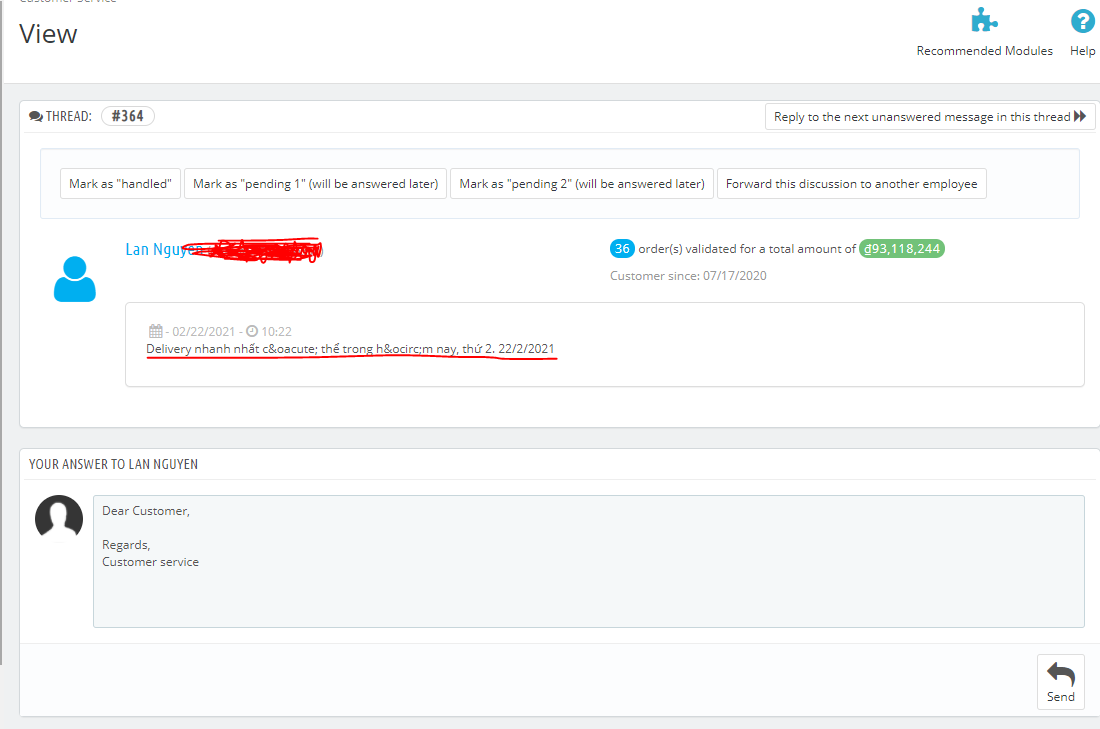Click the employee avatar beside the answer box

[59, 518]
